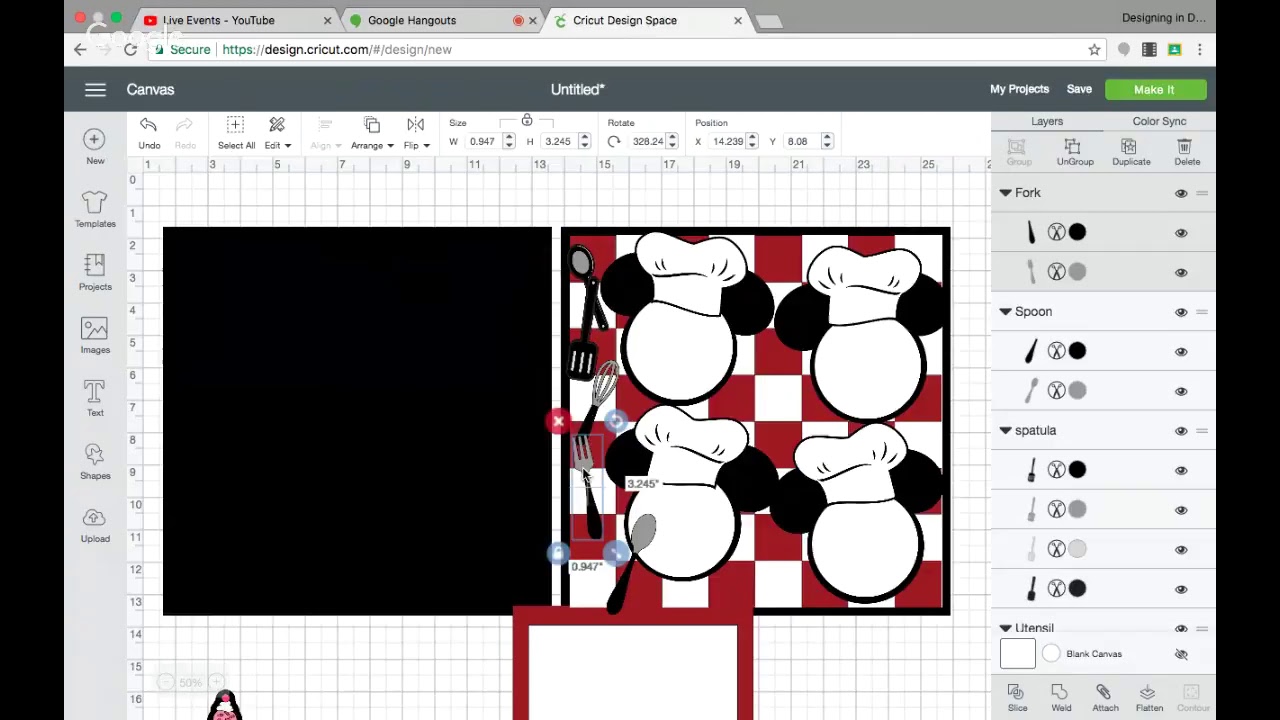Duplicate the selected layer
1280x720 pixels.
pos(1131,152)
